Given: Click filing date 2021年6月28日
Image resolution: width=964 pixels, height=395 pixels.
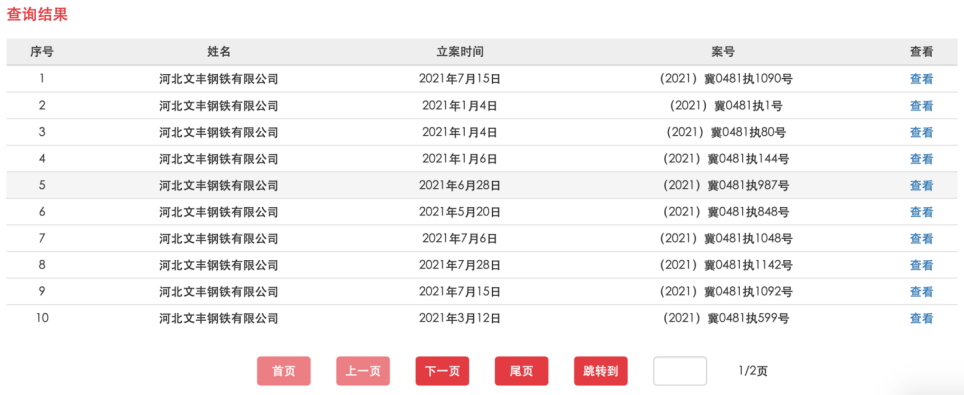Looking at the screenshot, I should [460, 185].
